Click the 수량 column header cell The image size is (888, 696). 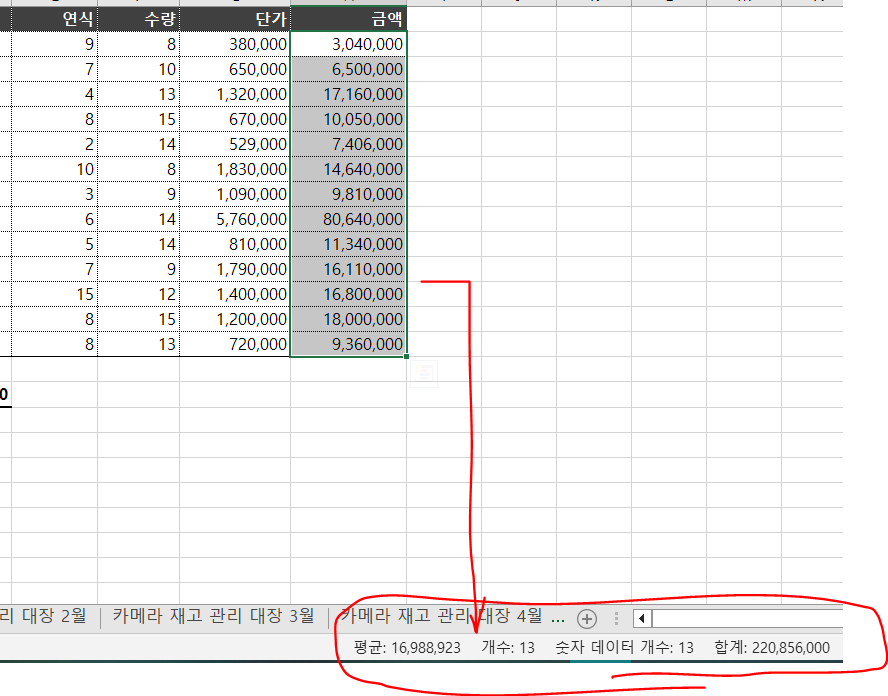(139, 19)
